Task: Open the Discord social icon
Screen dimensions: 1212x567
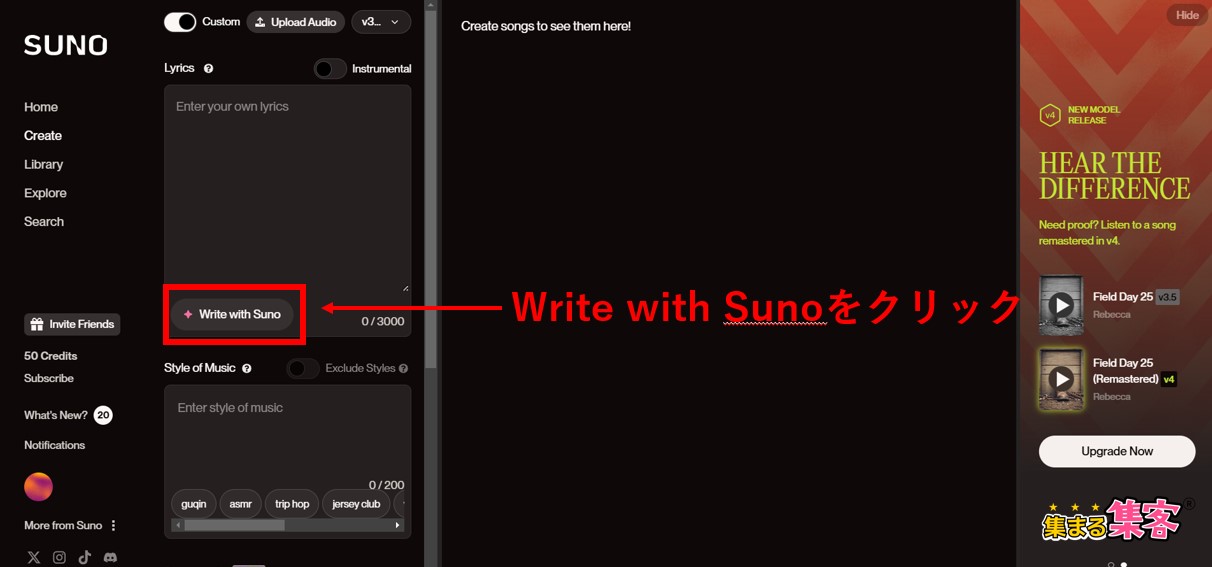Action: [x=110, y=557]
